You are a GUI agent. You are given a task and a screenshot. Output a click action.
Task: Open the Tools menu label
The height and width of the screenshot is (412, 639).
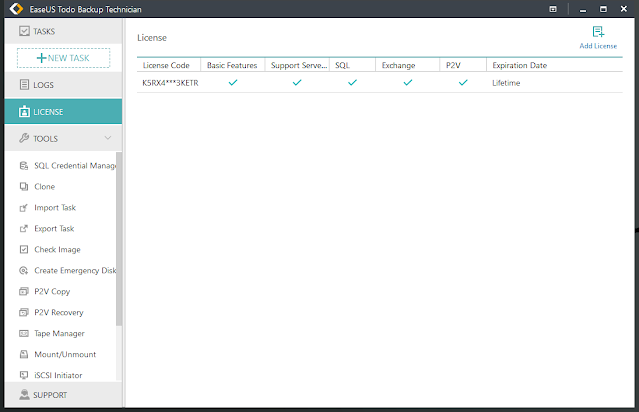tap(45, 139)
